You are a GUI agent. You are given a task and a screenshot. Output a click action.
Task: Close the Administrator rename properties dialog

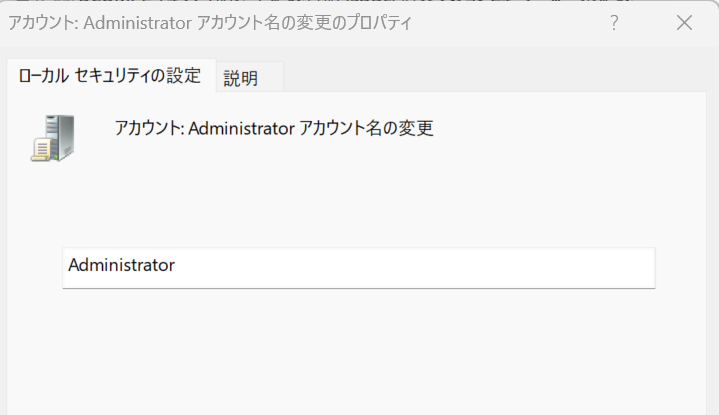coord(684,22)
